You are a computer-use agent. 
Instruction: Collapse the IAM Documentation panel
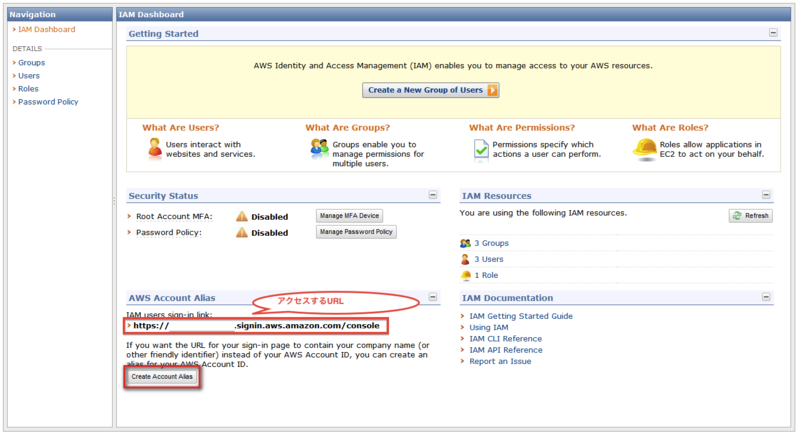(x=766, y=297)
